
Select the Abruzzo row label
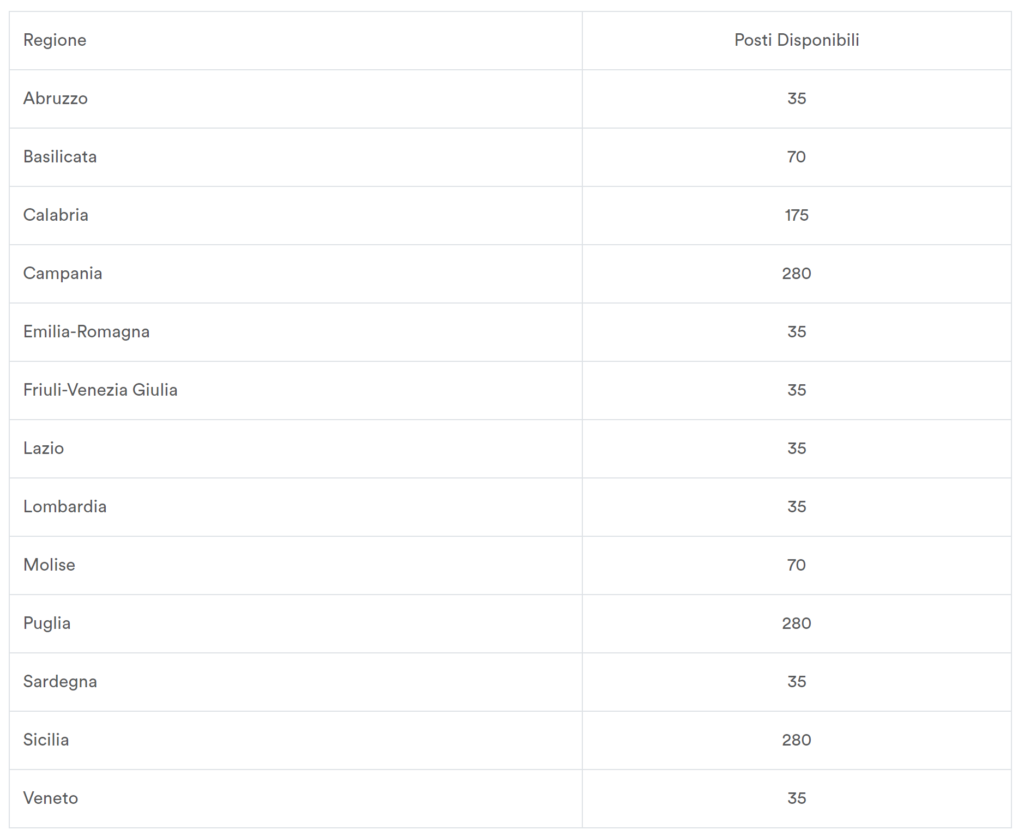[x=56, y=98]
